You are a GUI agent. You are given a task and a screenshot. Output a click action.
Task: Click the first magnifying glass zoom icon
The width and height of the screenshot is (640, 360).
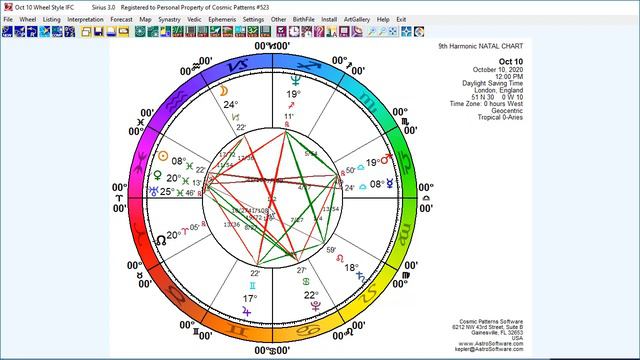pos(371,31)
